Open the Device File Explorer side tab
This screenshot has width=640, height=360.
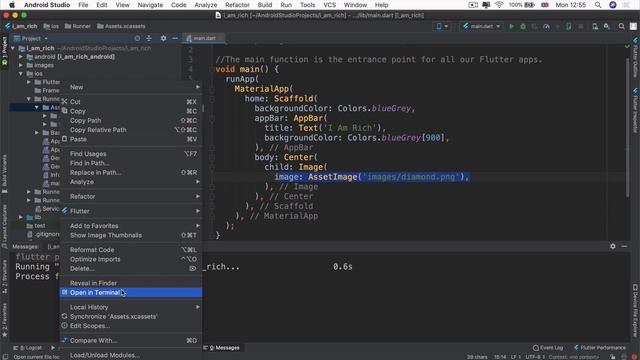635,311
